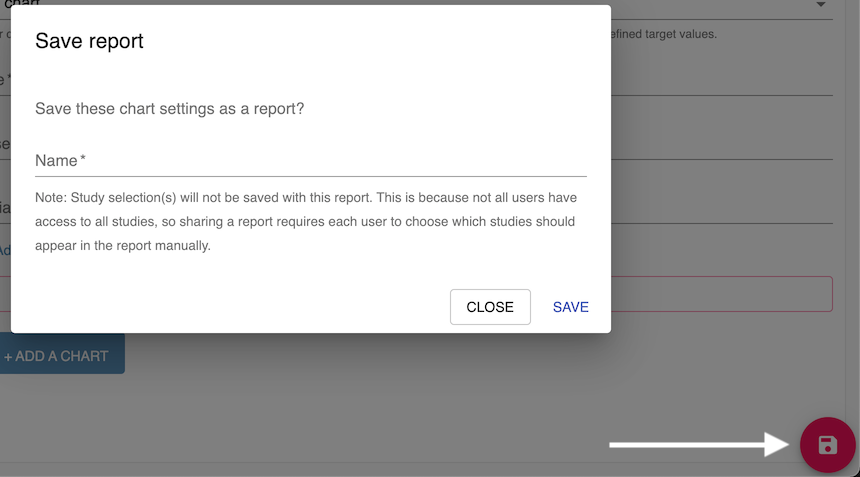Click the CLOSE button in the dialog
The height and width of the screenshot is (477, 860).
pos(490,307)
